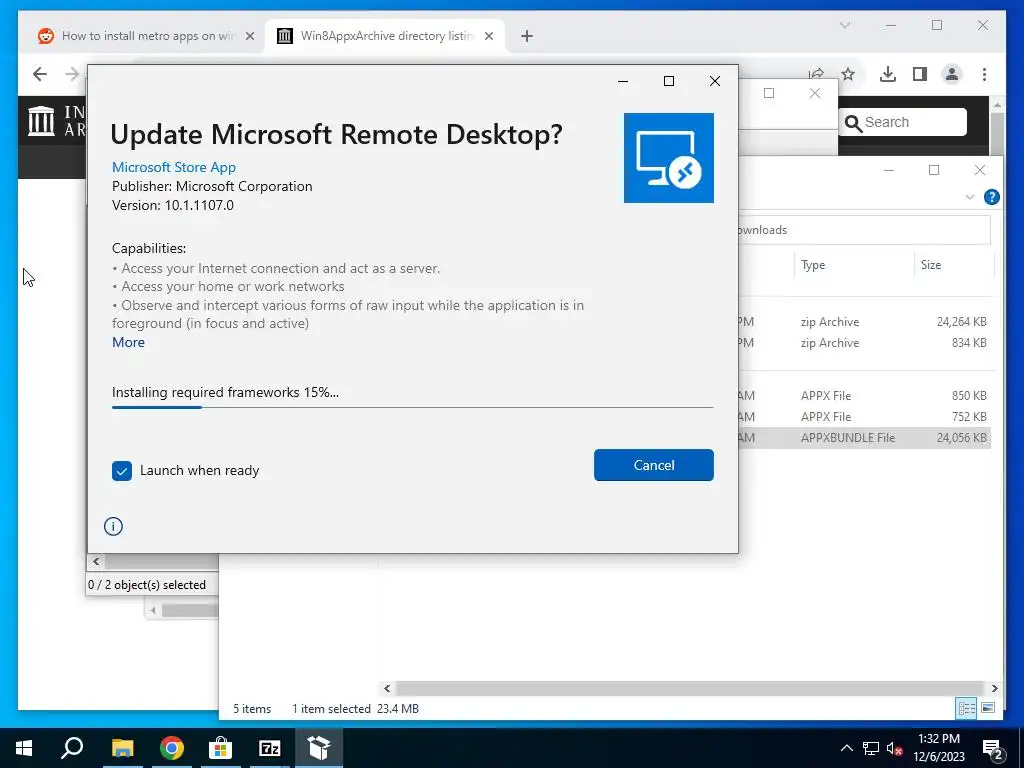Open Chrome downloads icon
The width and height of the screenshot is (1024, 768).
coord(888,74)
